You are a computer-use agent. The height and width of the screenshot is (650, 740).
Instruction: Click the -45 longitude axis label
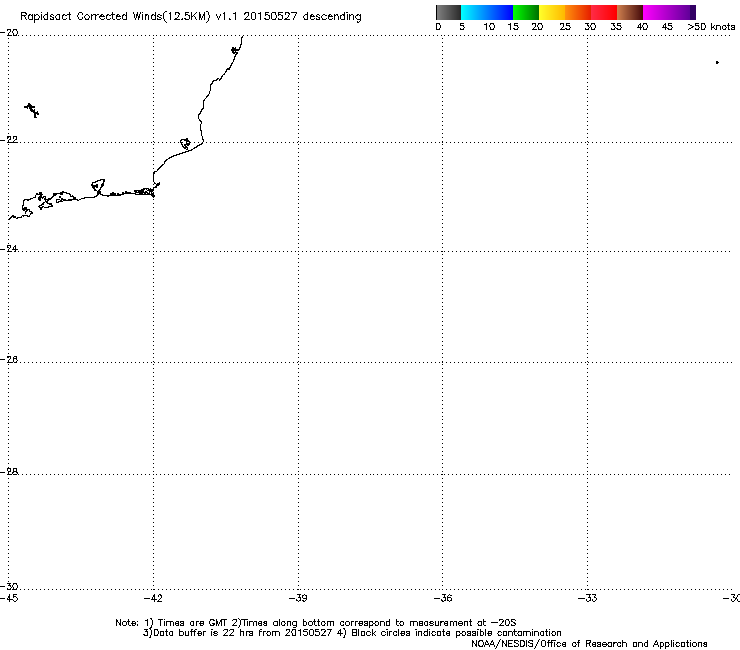click(9, 599)
